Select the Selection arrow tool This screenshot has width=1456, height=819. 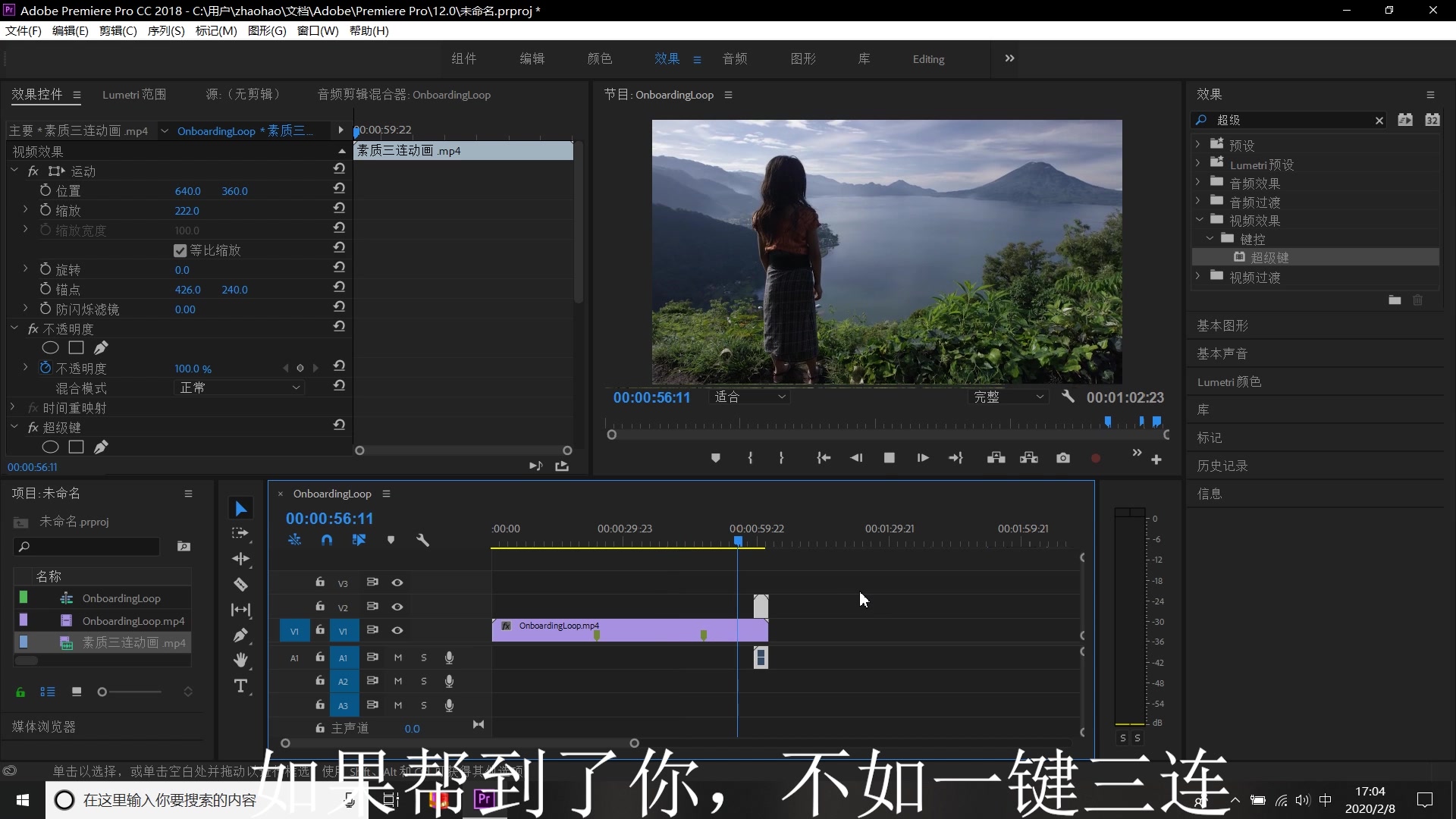tap(241, 509)
